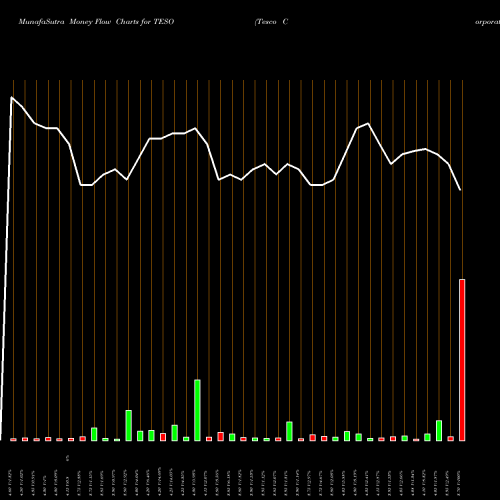Viewport: 500px width, 500px height.
Task: Click the 'MunafaSutra Money Flow Charts for TESO' title
Action: pyautogui.click(x=96, y=22)
